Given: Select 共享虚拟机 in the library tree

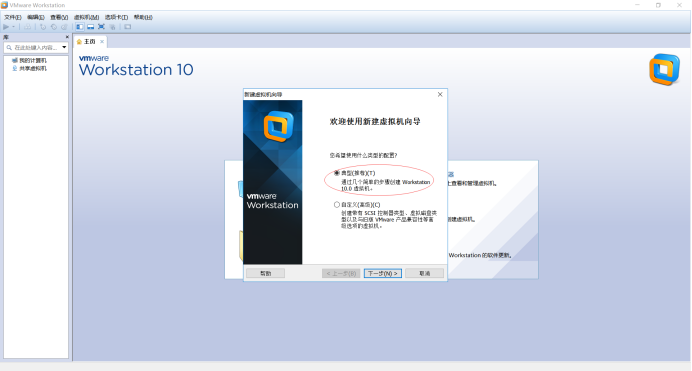Looking at the screenshot, I should click(x=33, y=68).
